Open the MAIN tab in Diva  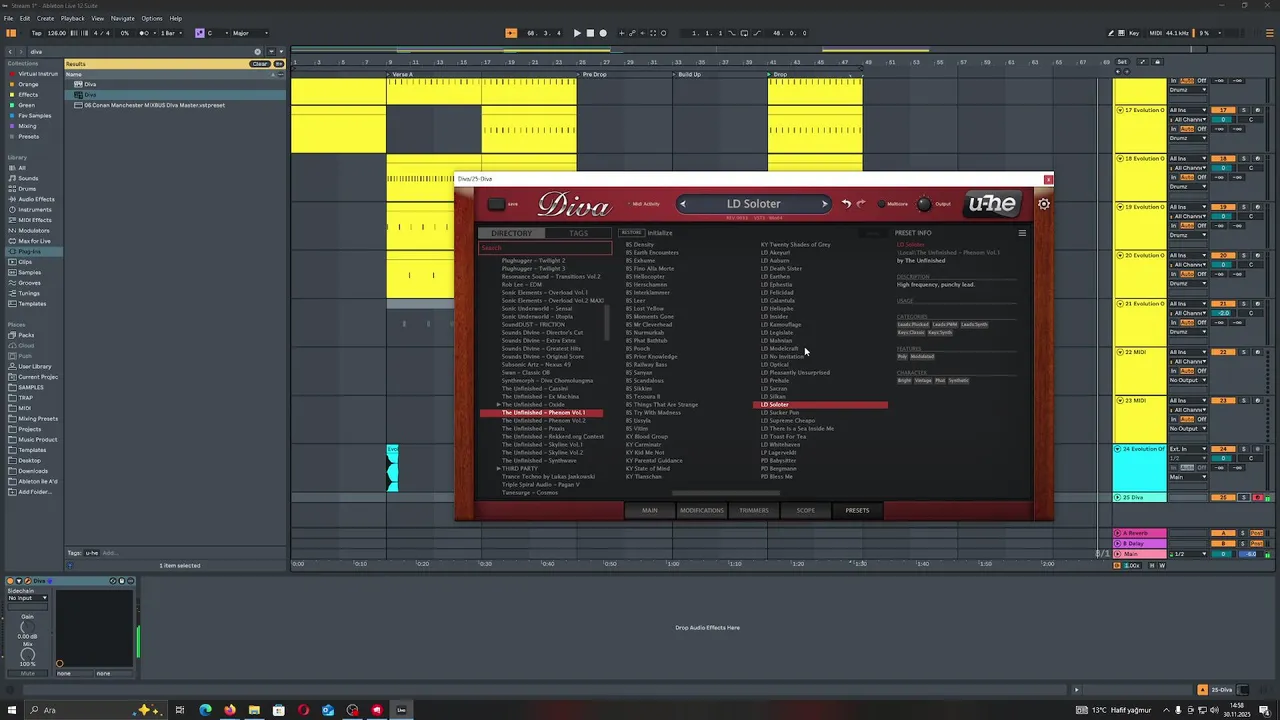pyautogui.click(x=650, y=510)
